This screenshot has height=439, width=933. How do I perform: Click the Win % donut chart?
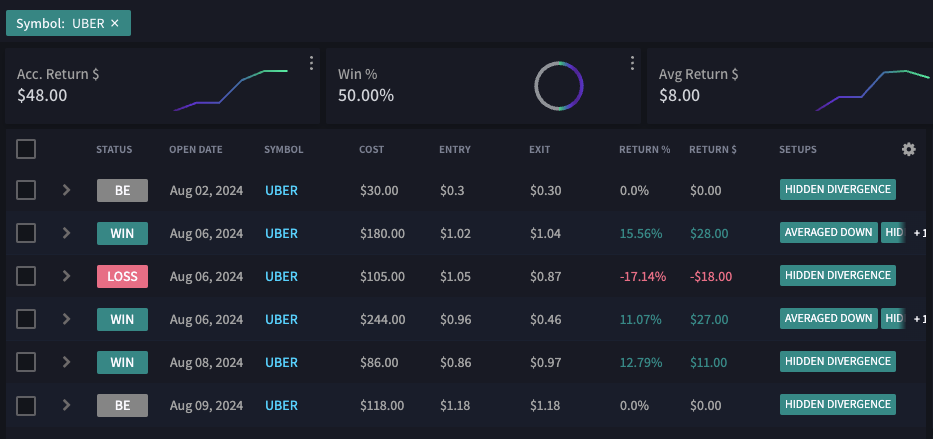pos(559,87)
